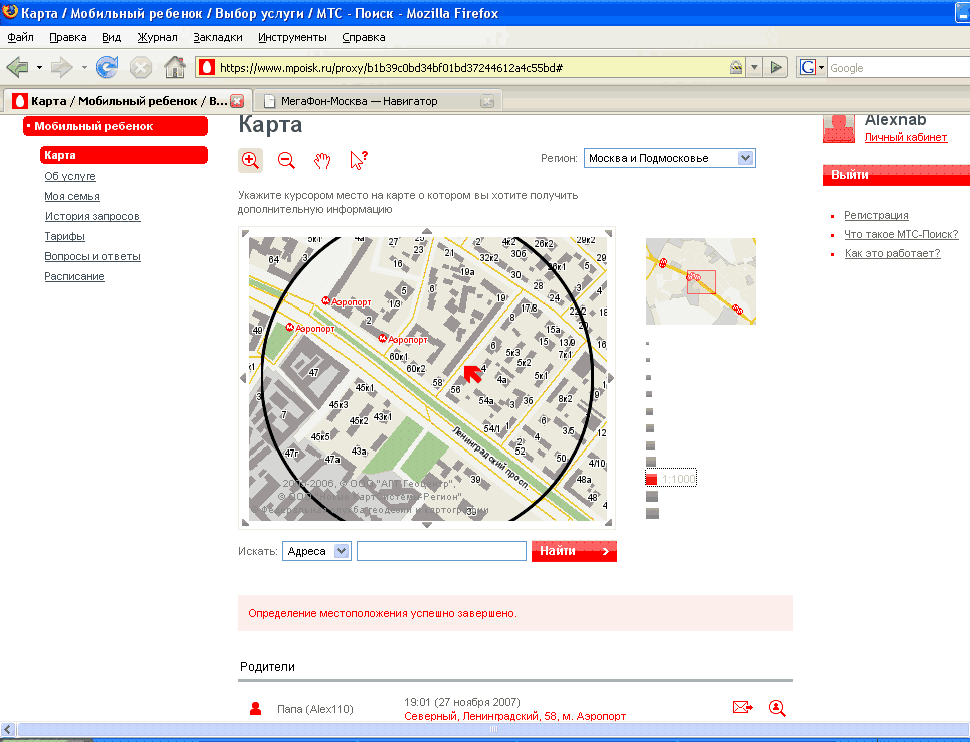The image size is (970, 742).
Task: Pan the map north with top arrow
Action: (427, 231)
